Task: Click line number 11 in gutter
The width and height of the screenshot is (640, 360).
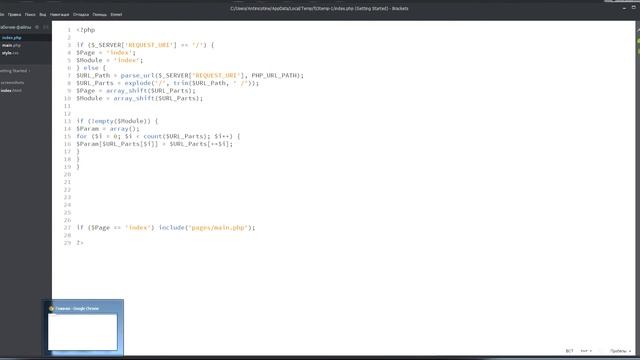Action: click(x=67, y=106)
